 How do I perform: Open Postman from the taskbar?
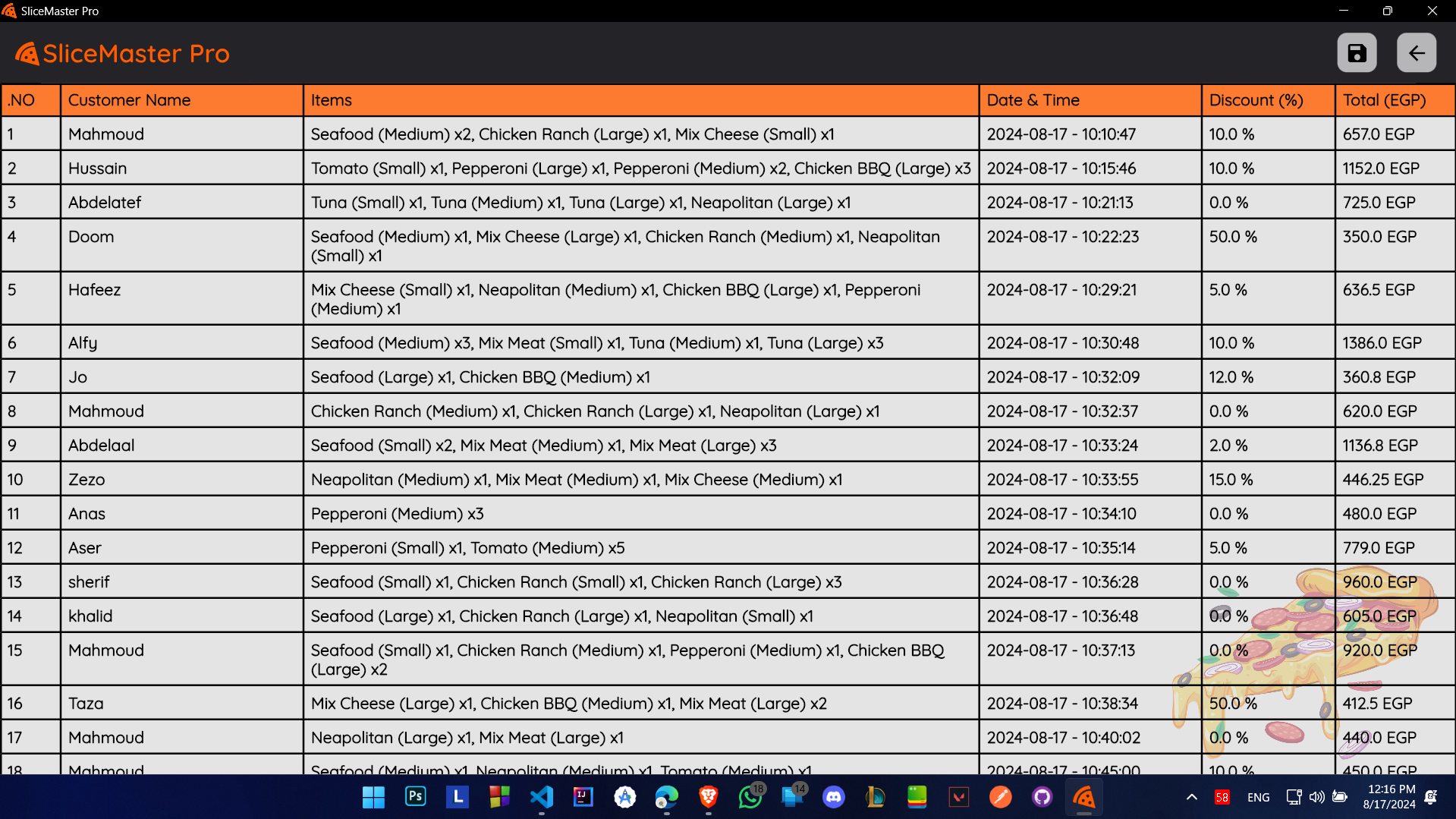point(1001,797)
